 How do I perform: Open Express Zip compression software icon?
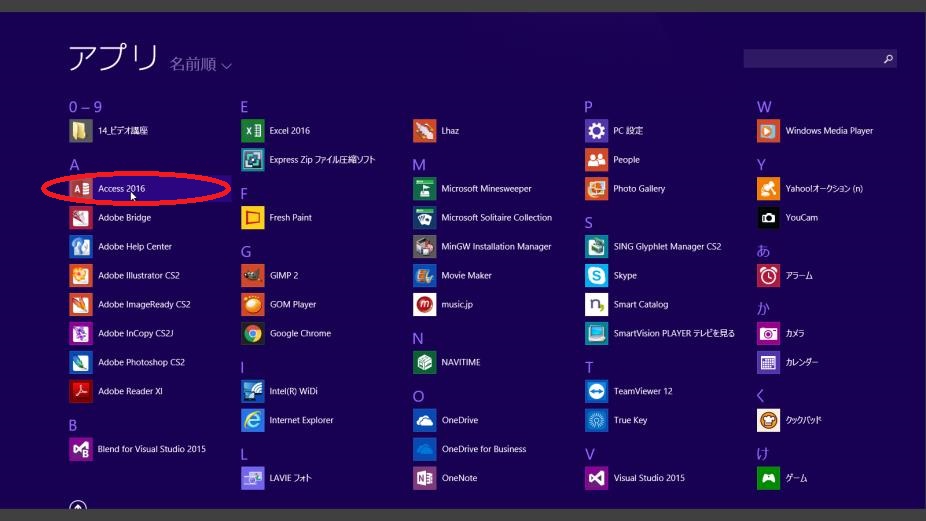pos(253,159)
